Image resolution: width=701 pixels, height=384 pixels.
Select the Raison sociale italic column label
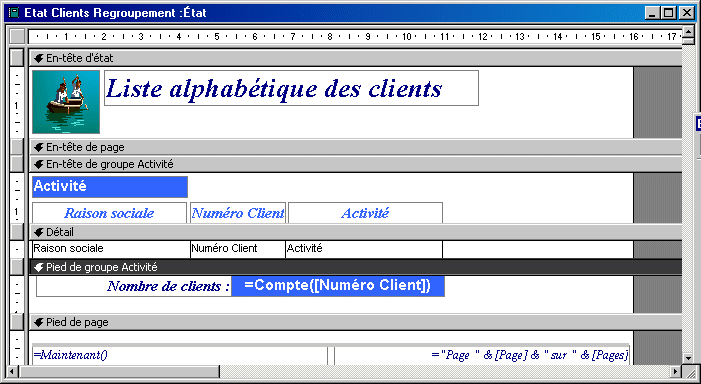pos(110,213)
